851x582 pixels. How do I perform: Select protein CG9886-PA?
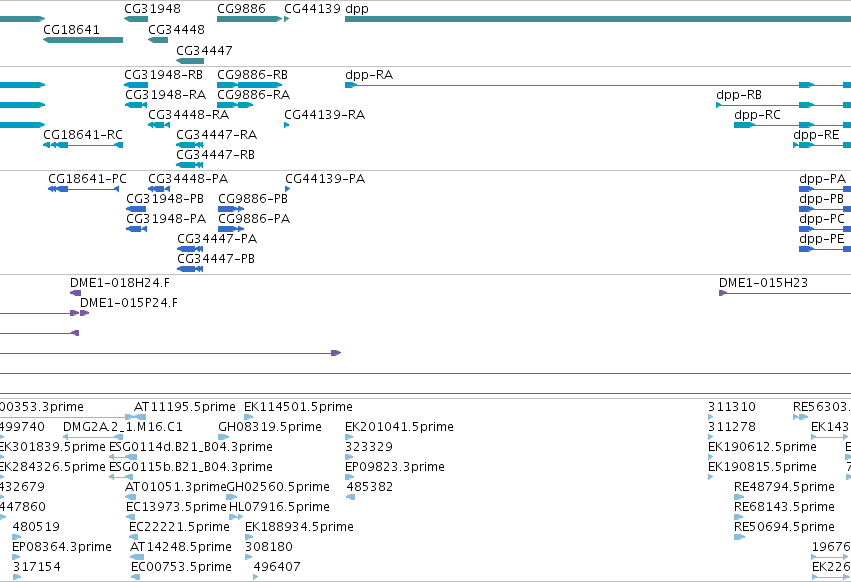[x=254, y=219]
